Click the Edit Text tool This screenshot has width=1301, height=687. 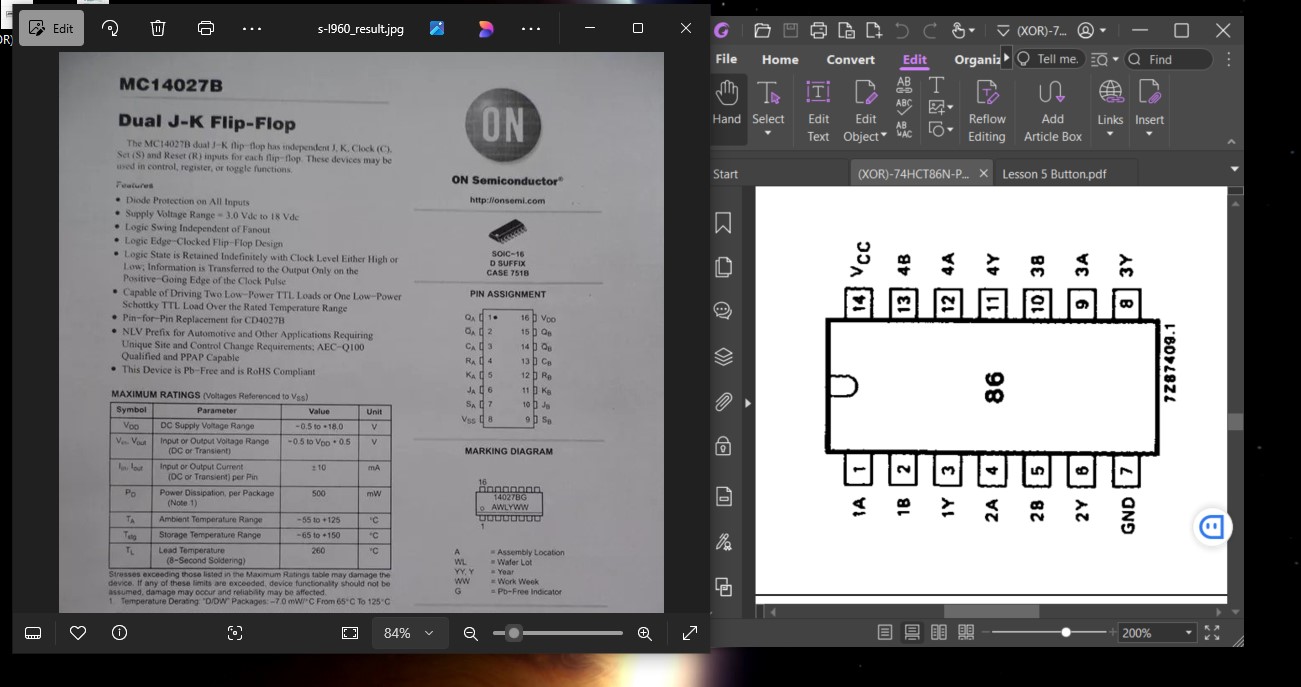click(x=818, y=110)
